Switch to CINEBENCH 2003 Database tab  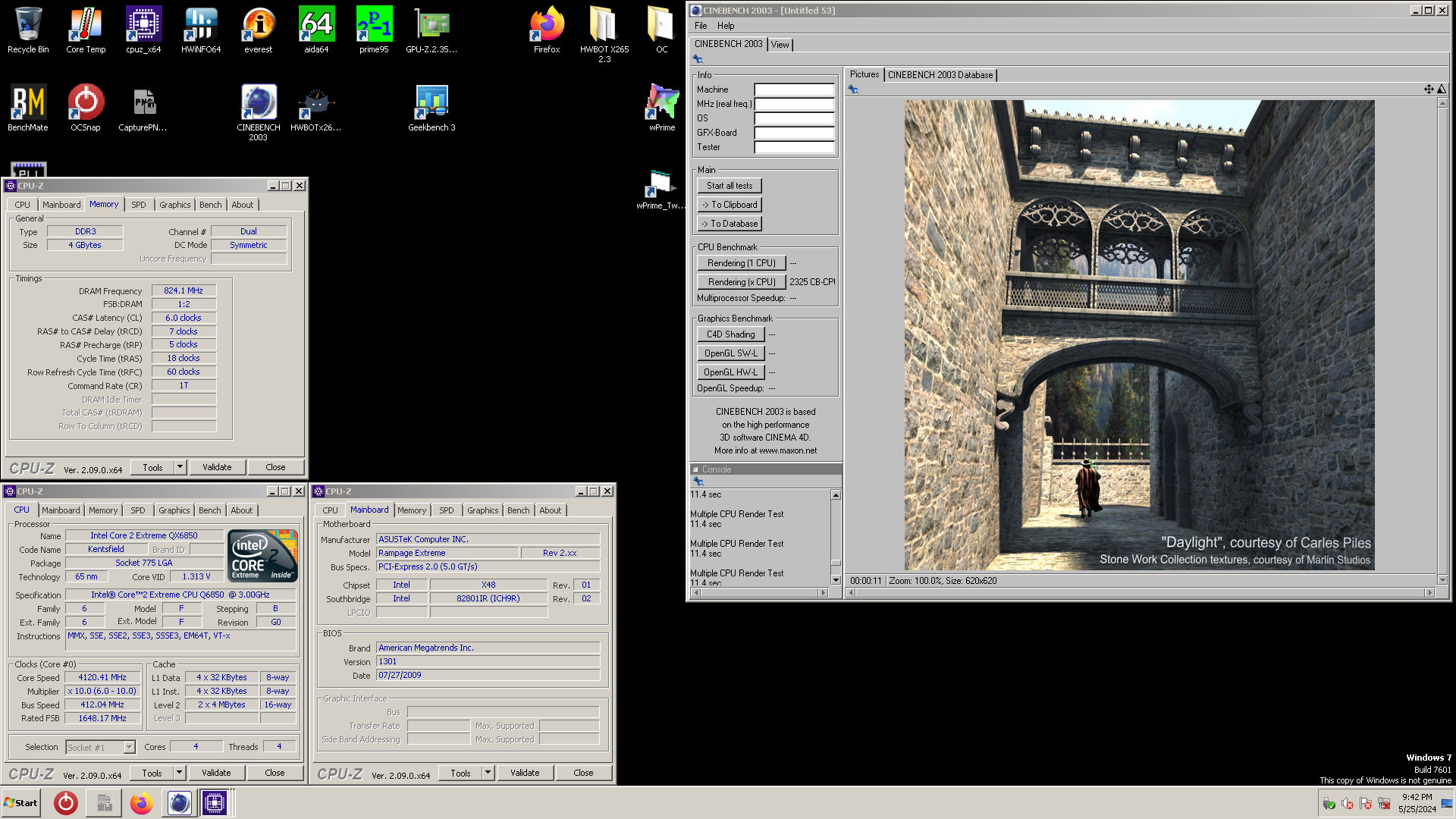click(940, 75)
